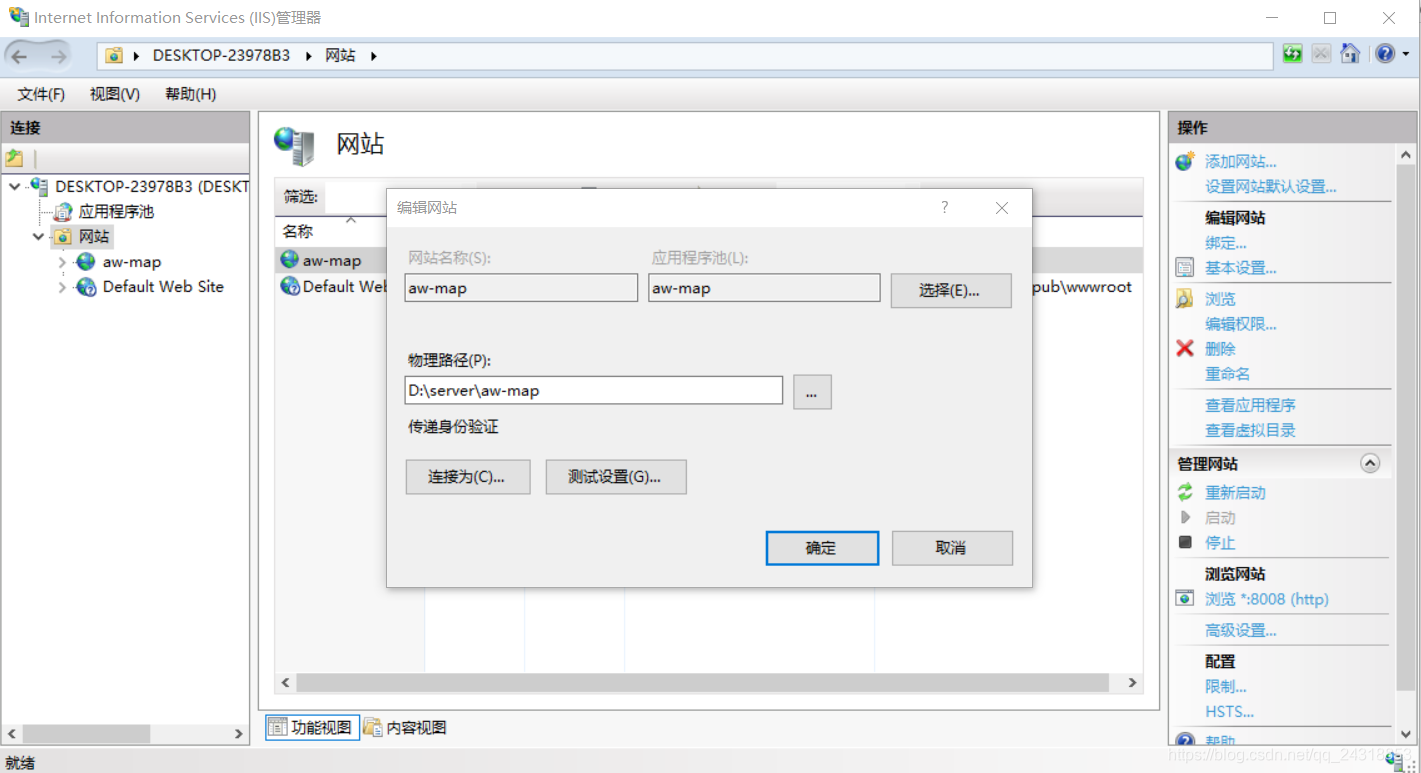Click the 物理路径 input field

point(594,390)
